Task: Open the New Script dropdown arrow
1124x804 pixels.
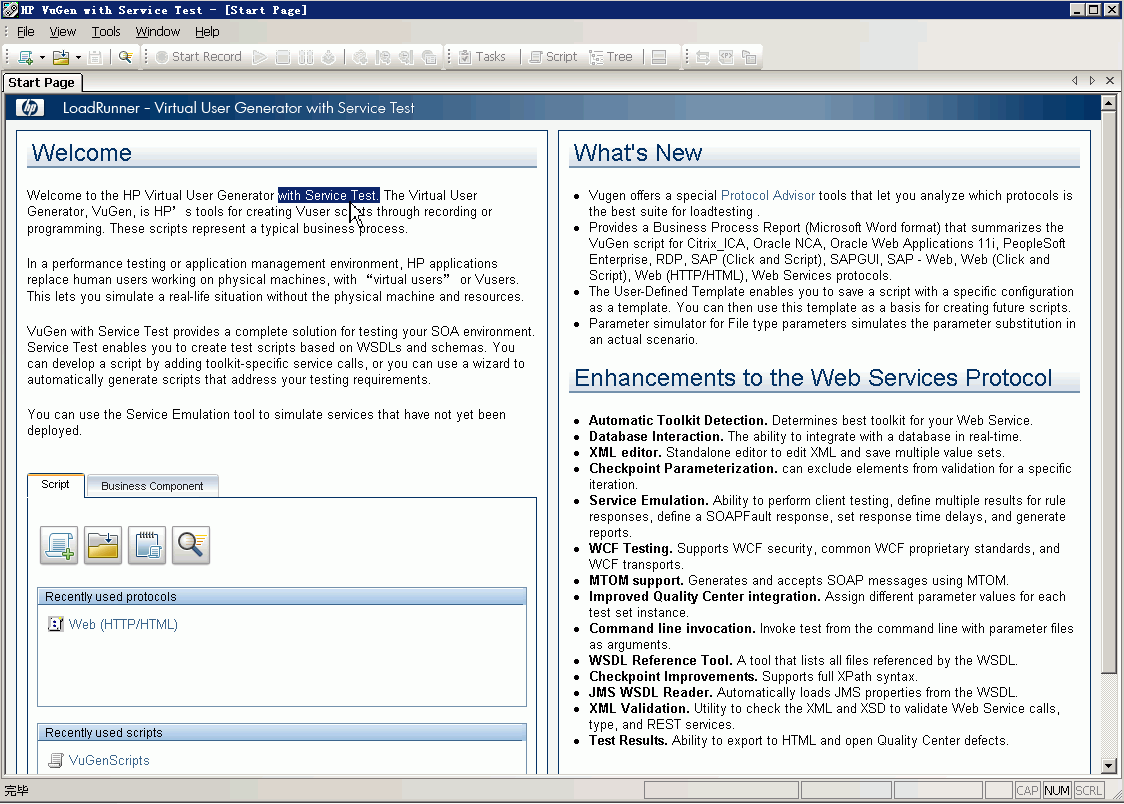Action: pyautogui.click(x=42, y=57)
